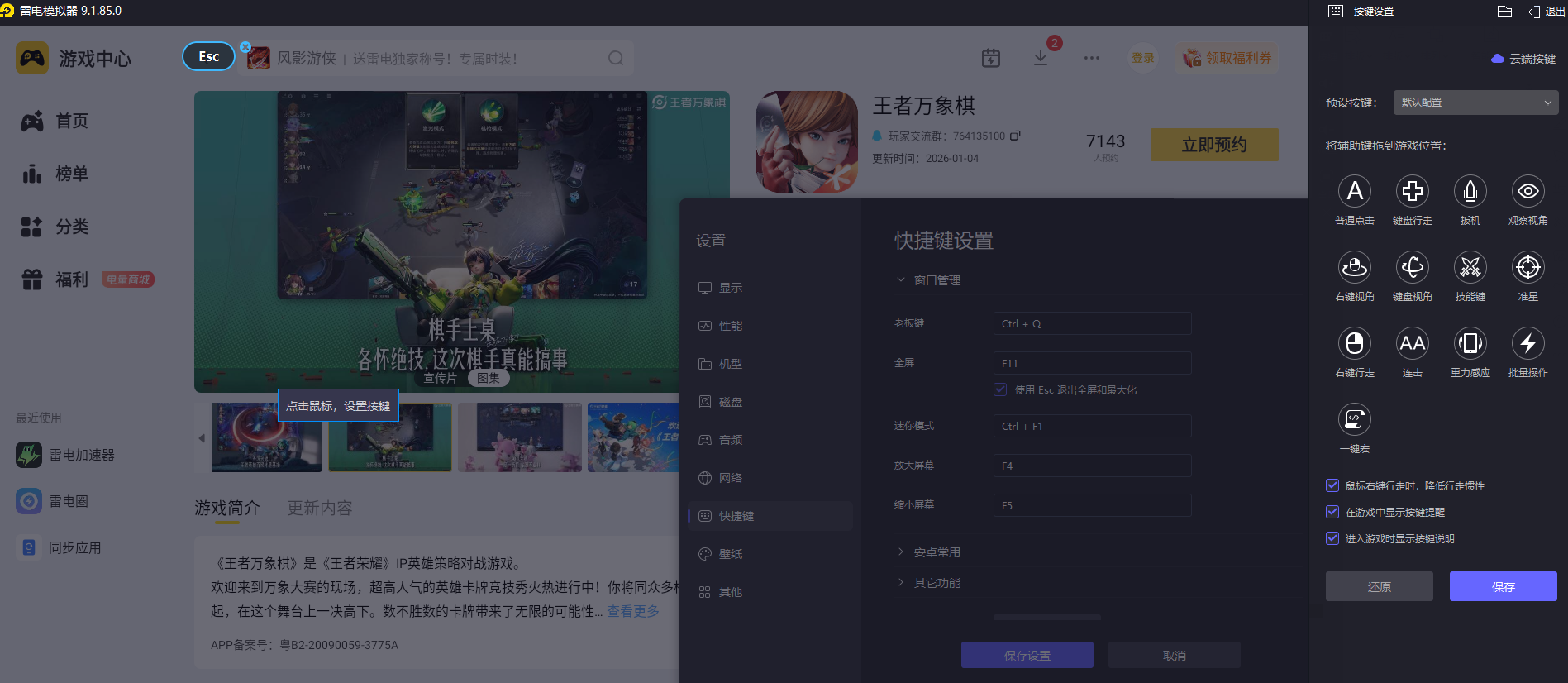Viewport: 1568px width, 683px height.
Task: Remove the Esc key mapping with its X
Action: tap(245, 47)
